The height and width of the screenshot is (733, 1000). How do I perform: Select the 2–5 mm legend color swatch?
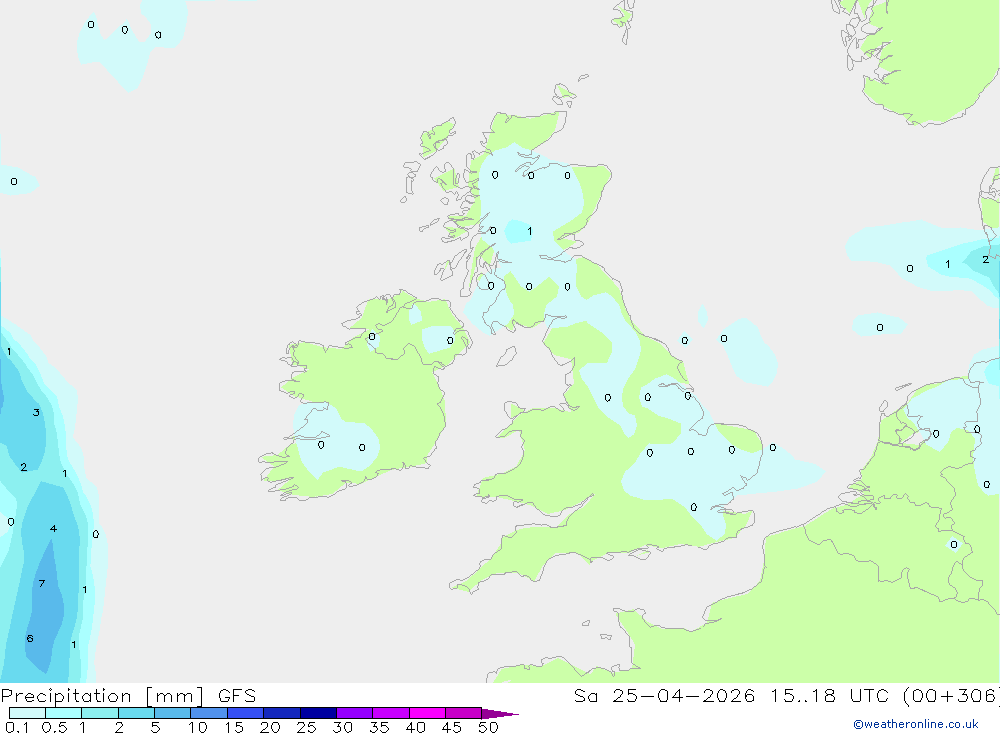click(136, 713)
